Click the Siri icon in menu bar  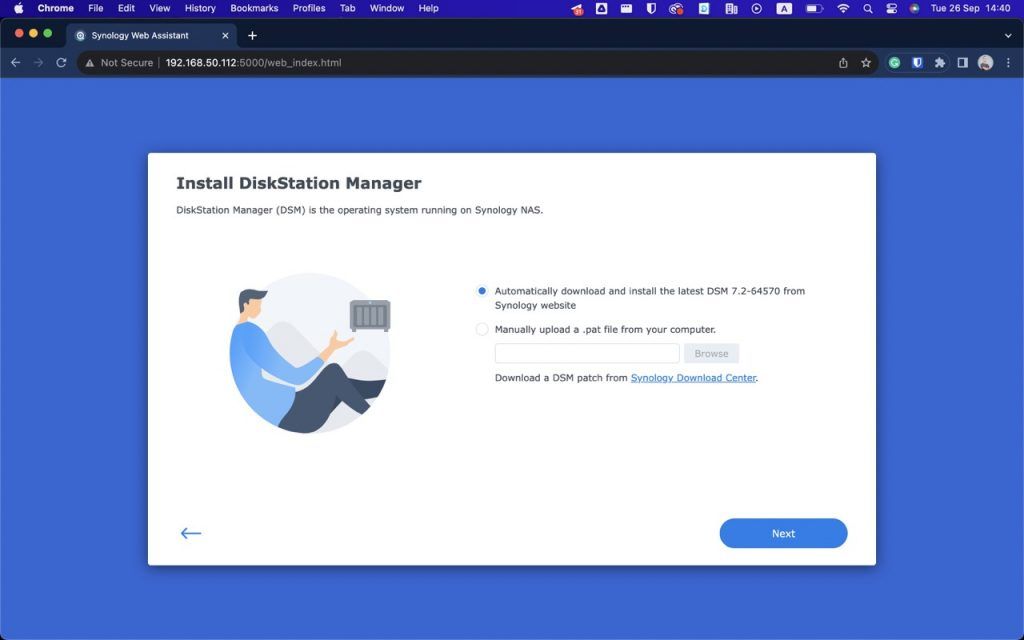click(x=914, y=8)
